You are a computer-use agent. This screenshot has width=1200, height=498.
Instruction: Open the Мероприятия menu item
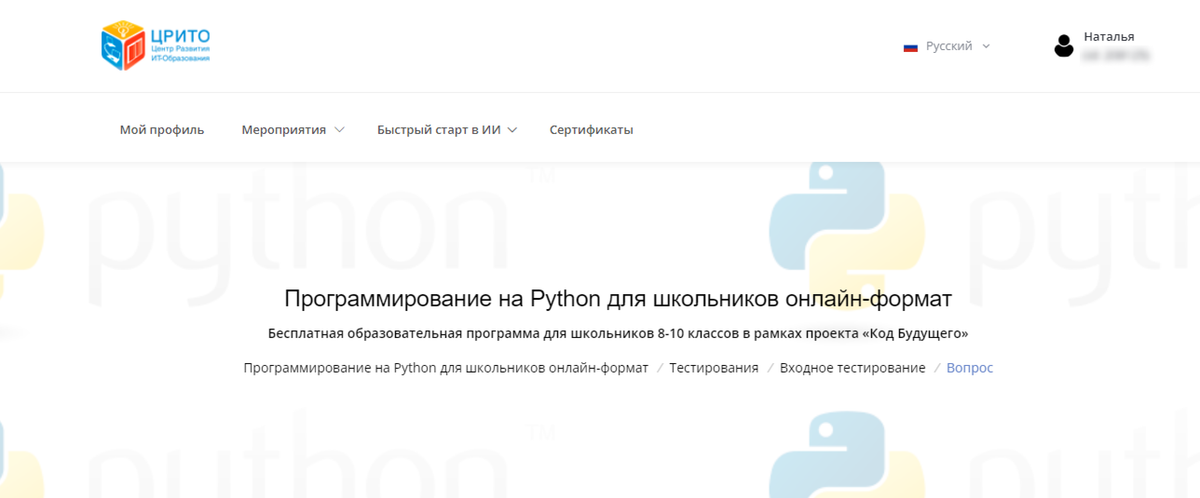click(284, 130)
